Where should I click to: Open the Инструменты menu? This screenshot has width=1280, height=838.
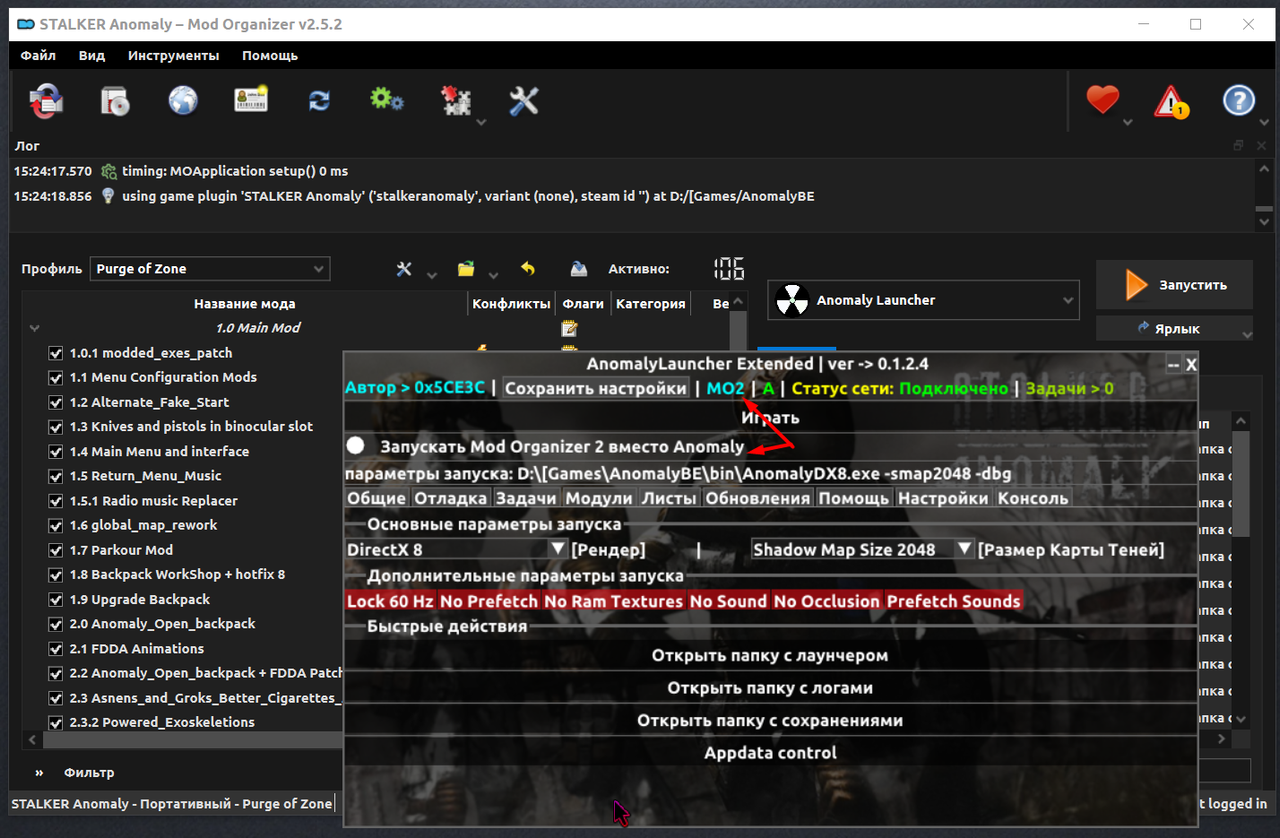pos(173,55)
